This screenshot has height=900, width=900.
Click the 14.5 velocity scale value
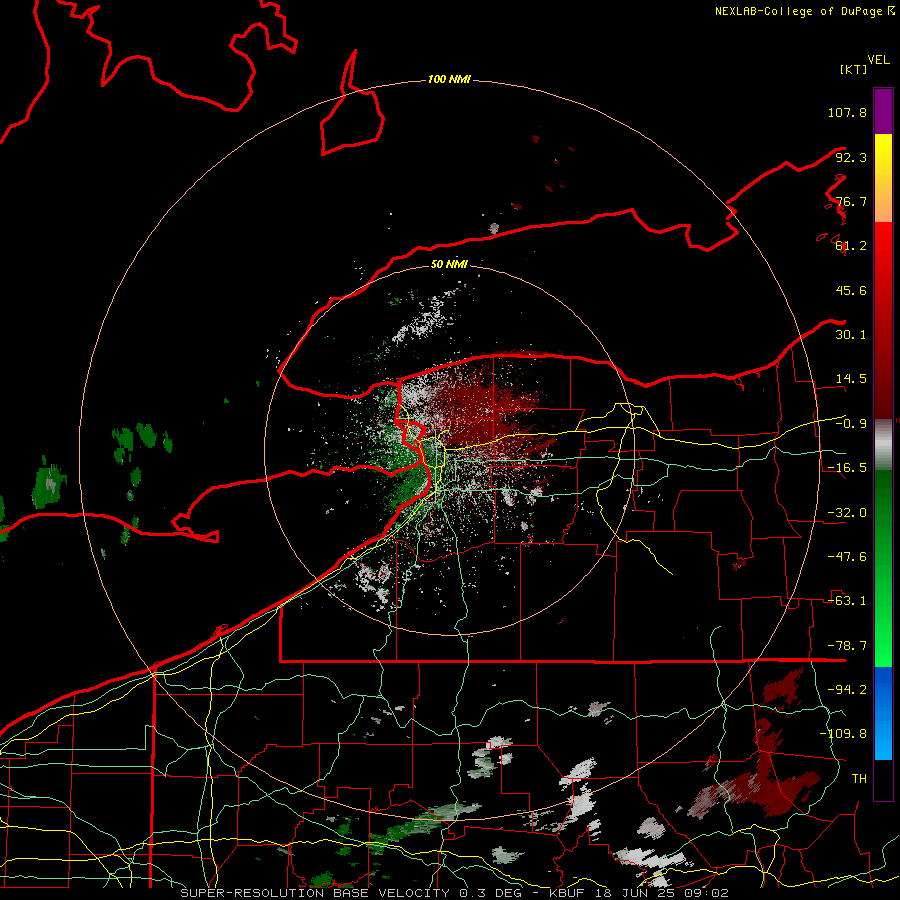(x=851, y=379)
